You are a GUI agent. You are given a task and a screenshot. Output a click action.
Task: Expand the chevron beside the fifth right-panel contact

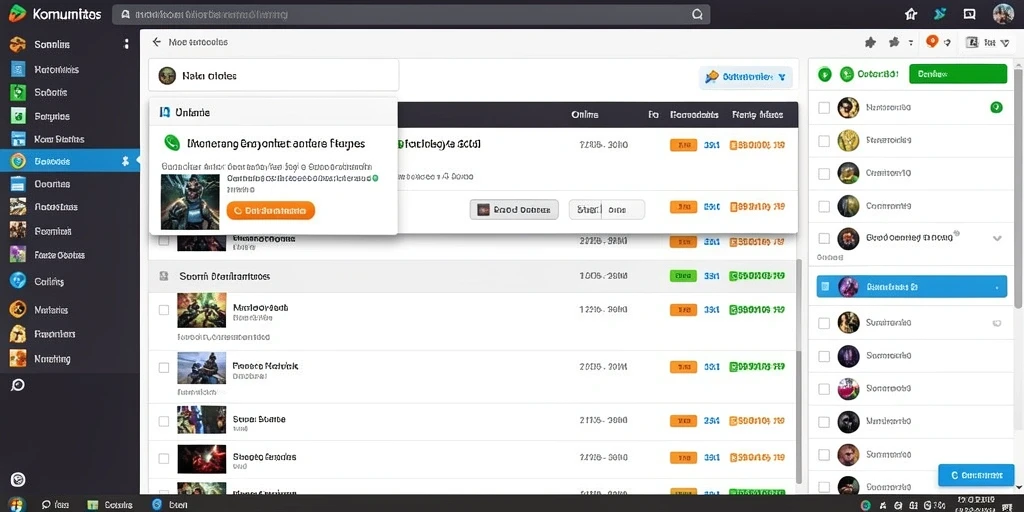tap(997, 238)
